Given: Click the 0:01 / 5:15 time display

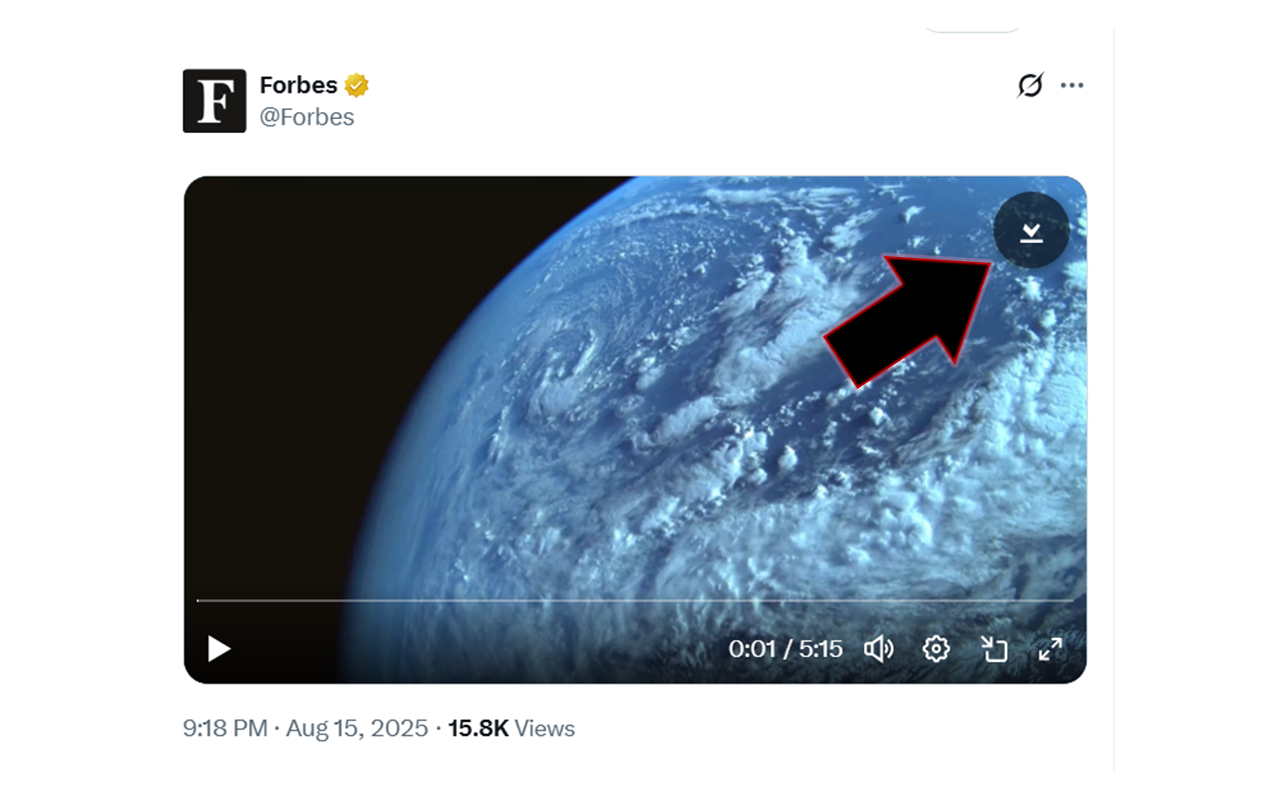Looking at the screenshot, I should pos(785,649).
